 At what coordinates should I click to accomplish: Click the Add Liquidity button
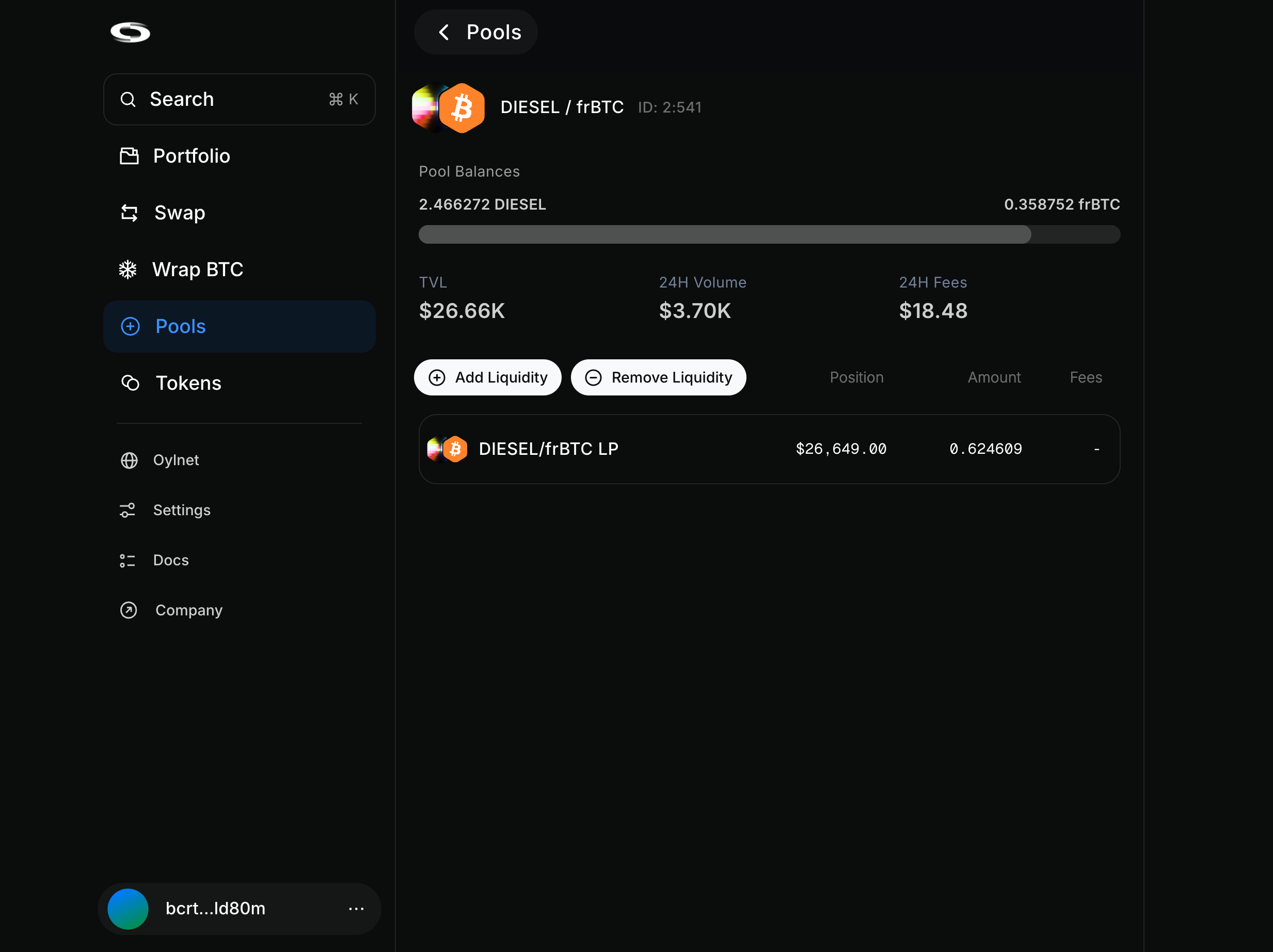[487, 377]
